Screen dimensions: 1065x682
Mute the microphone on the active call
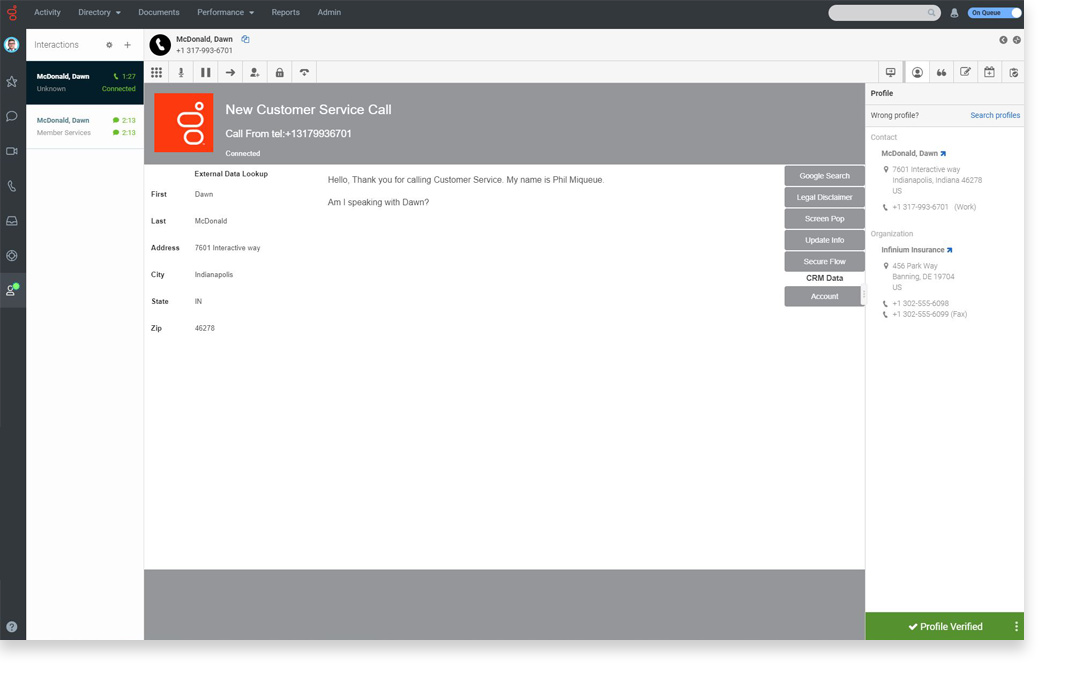[181, 72]
